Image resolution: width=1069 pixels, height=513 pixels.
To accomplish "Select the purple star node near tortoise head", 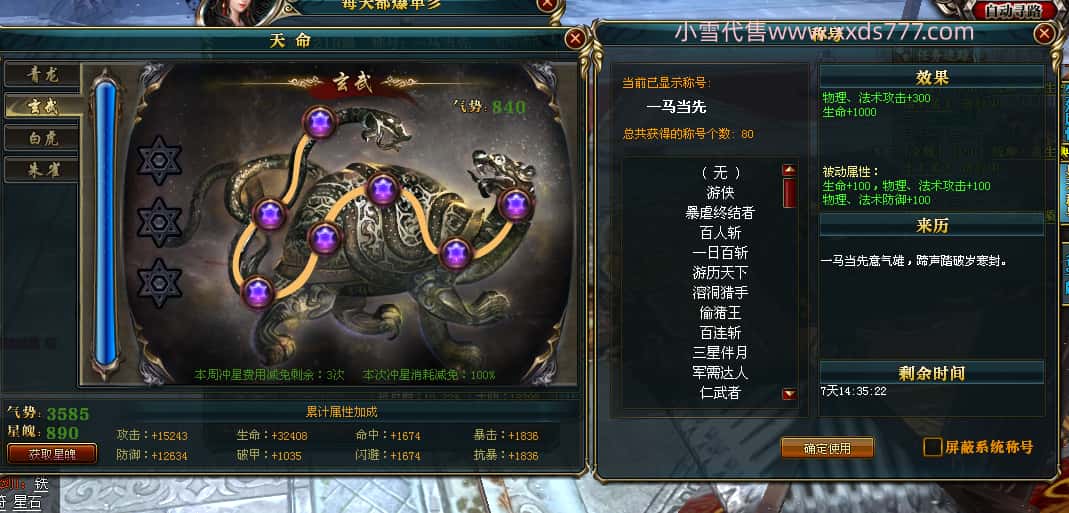I will pos(515,205).
